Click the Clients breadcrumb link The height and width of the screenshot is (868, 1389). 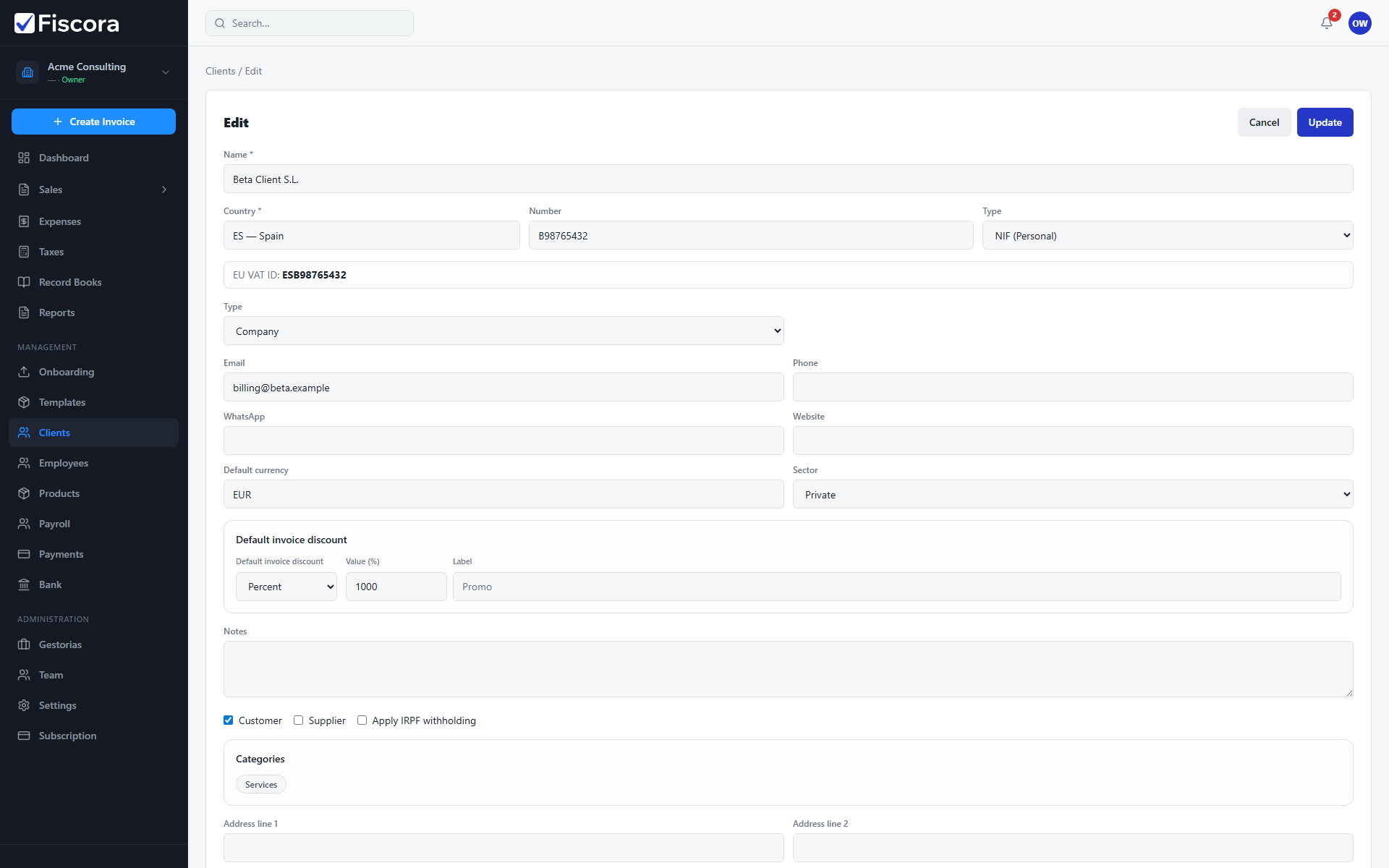pos(220,71)
